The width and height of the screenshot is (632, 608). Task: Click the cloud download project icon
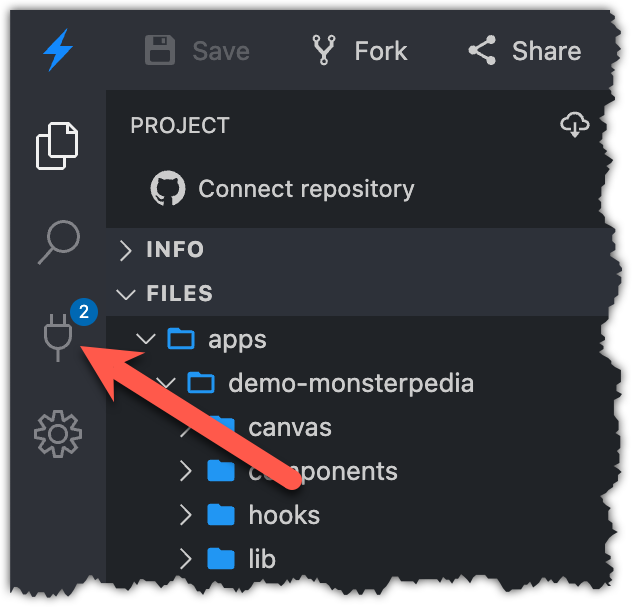(575, 125)
